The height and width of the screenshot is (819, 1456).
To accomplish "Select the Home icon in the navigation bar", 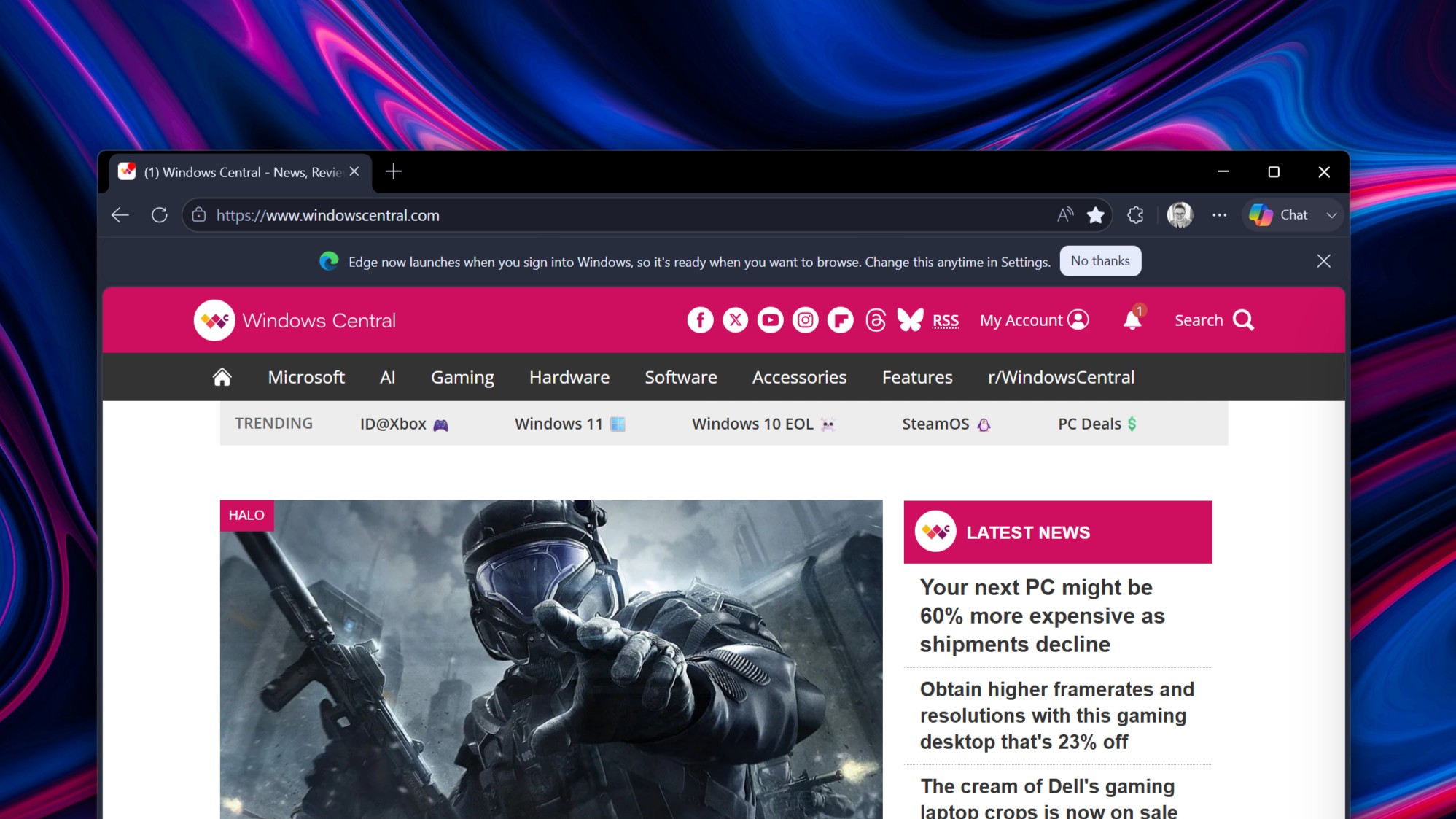I will (221, 376).
